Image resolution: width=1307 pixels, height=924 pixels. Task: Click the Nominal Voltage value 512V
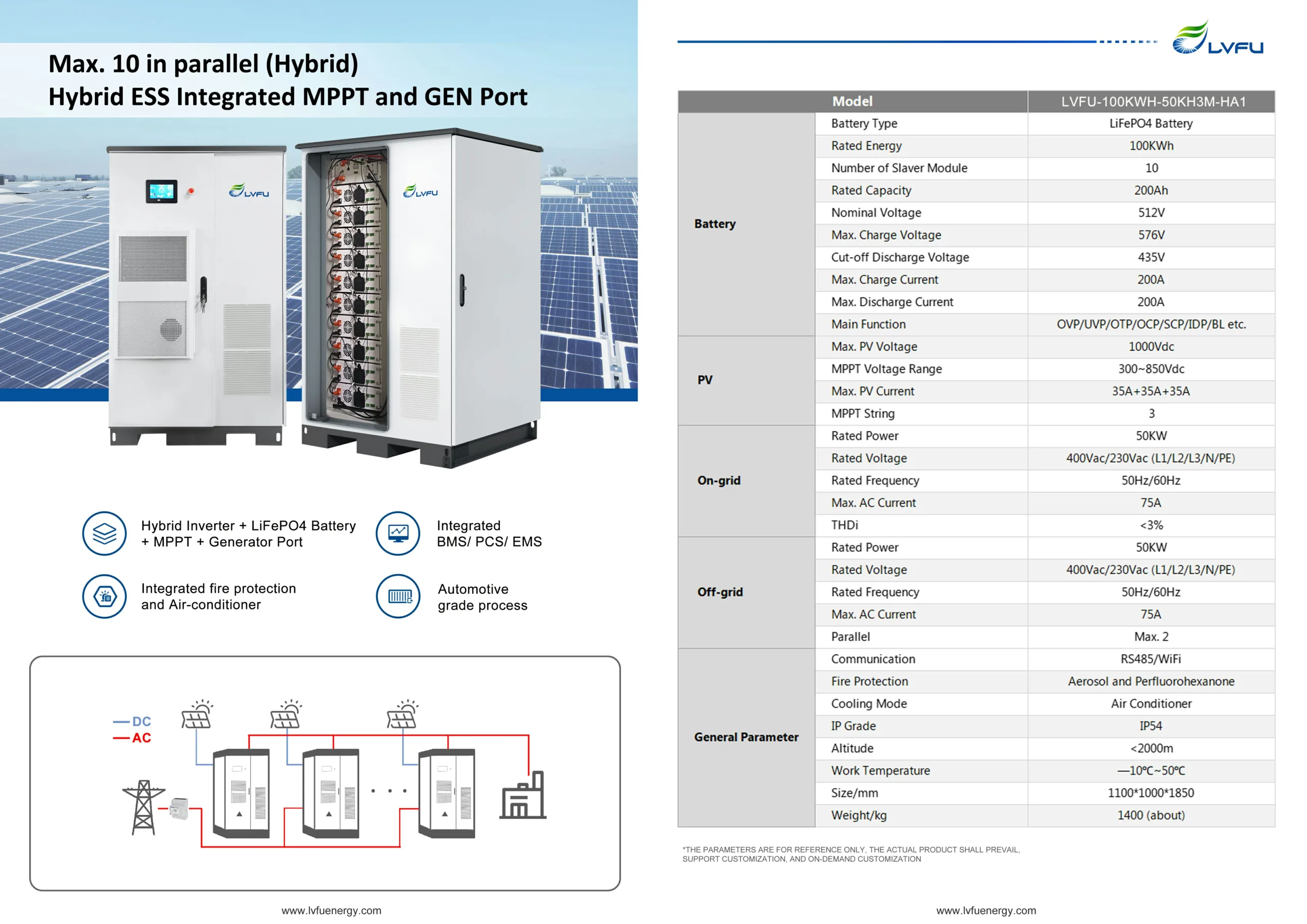click(1151, 213)
